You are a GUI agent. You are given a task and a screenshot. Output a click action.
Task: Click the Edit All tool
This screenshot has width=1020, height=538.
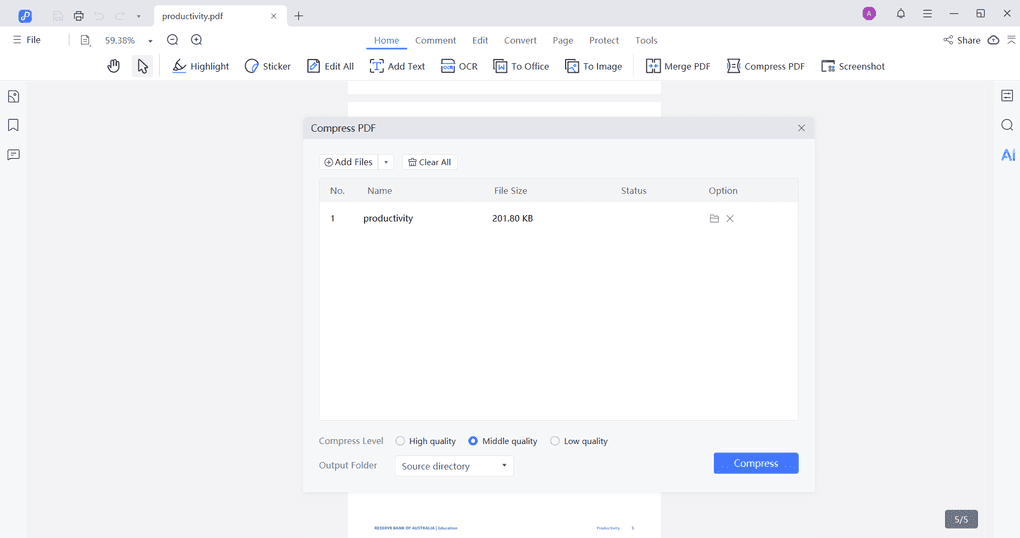[x=330, y=66]
